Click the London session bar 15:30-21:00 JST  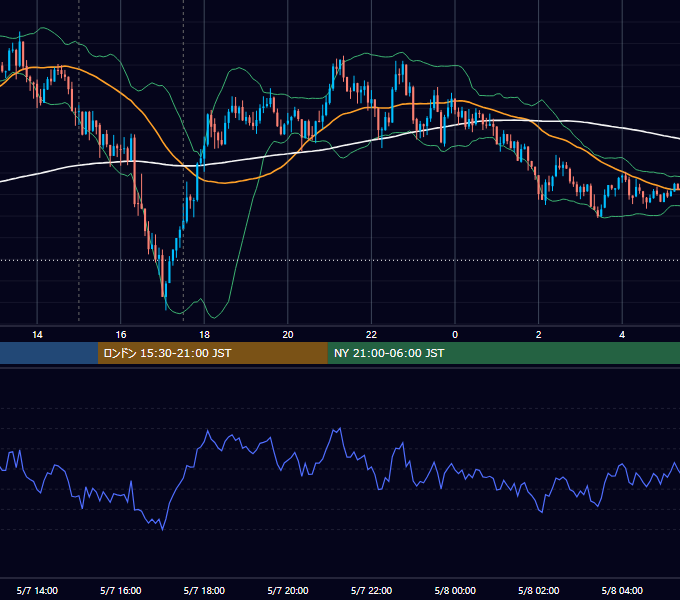point(212,353)
